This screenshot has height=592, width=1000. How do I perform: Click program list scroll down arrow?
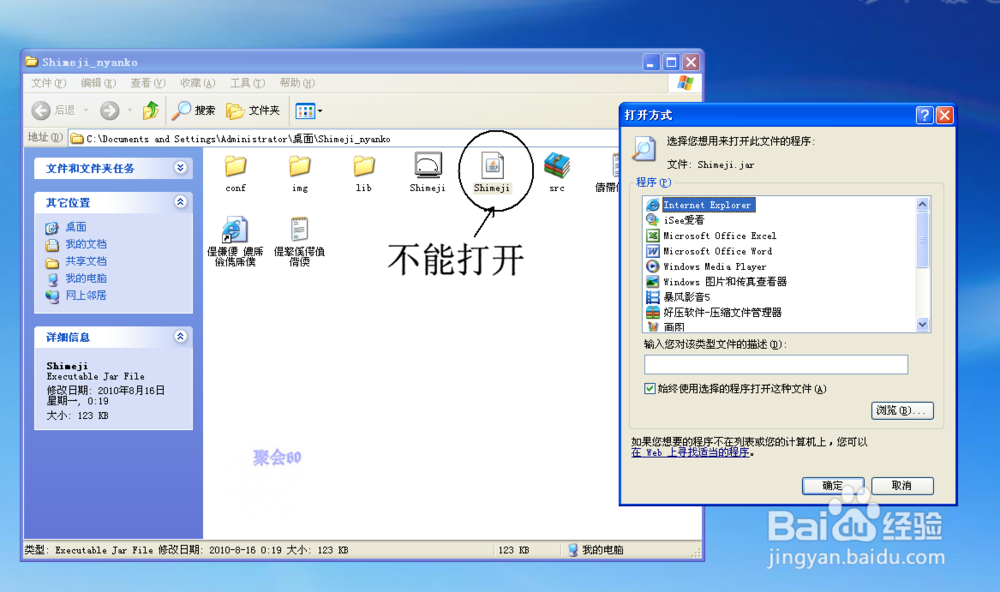[x=922, y=324]
